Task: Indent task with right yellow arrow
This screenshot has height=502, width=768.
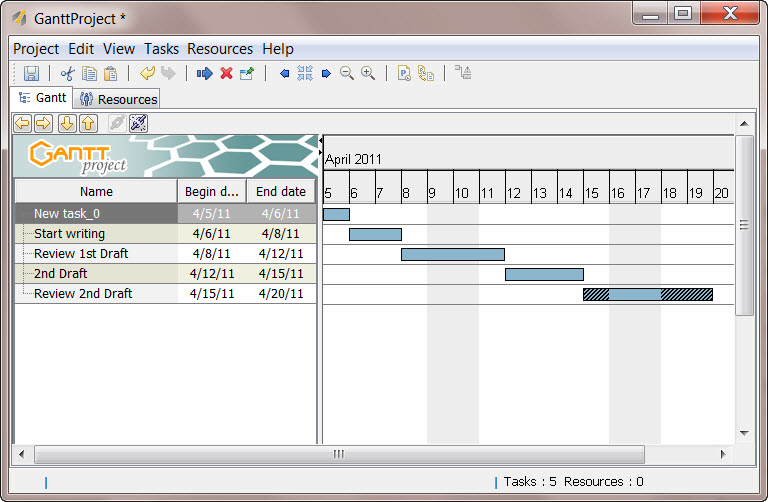Action: (43, 123)
